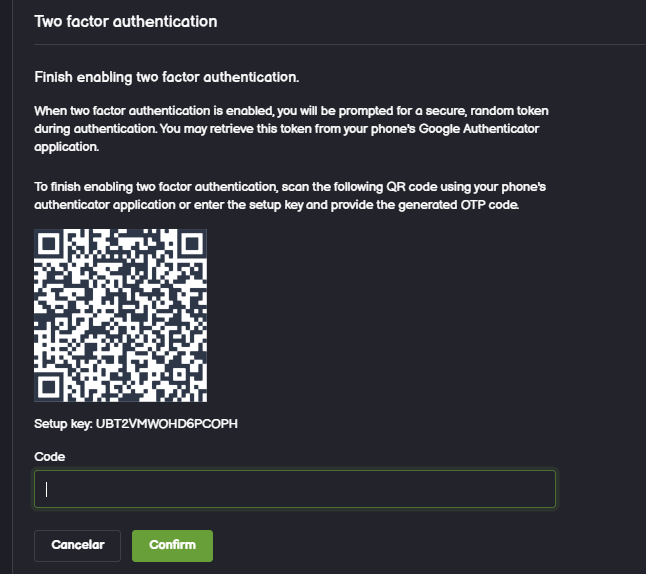This screenshot has height=574, width=646.
Task: Click the word "application." ending the first paragraph
Action: [66, 147]
